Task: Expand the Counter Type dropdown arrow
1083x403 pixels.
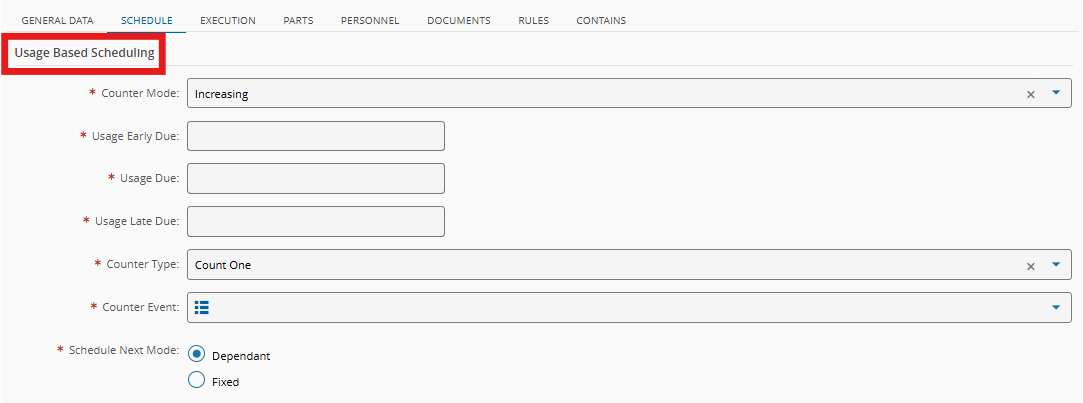Action: click(1055, 265)
